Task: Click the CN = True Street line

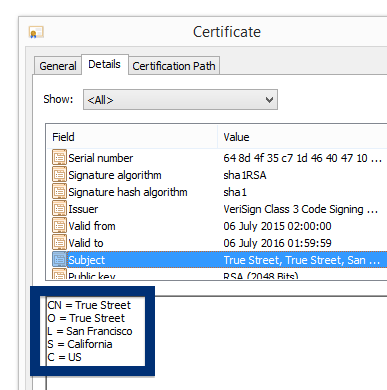Action: click(89, 305)
